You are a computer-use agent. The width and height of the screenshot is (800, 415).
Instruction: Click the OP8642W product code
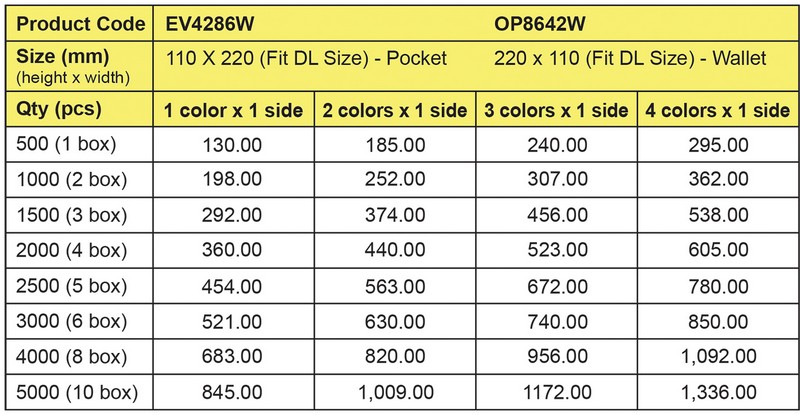click(x=540, y=24)
